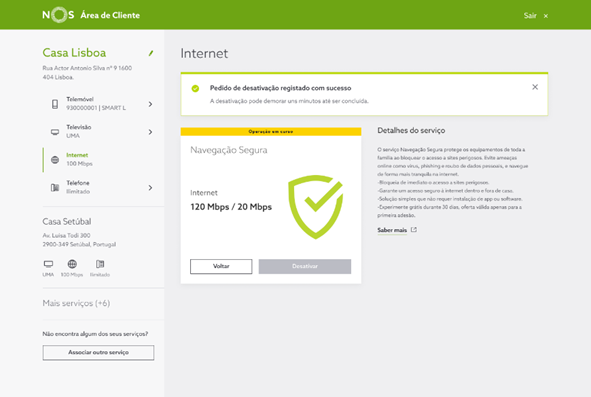Click the Telemóvel phone icon

[x=55, y=104]
